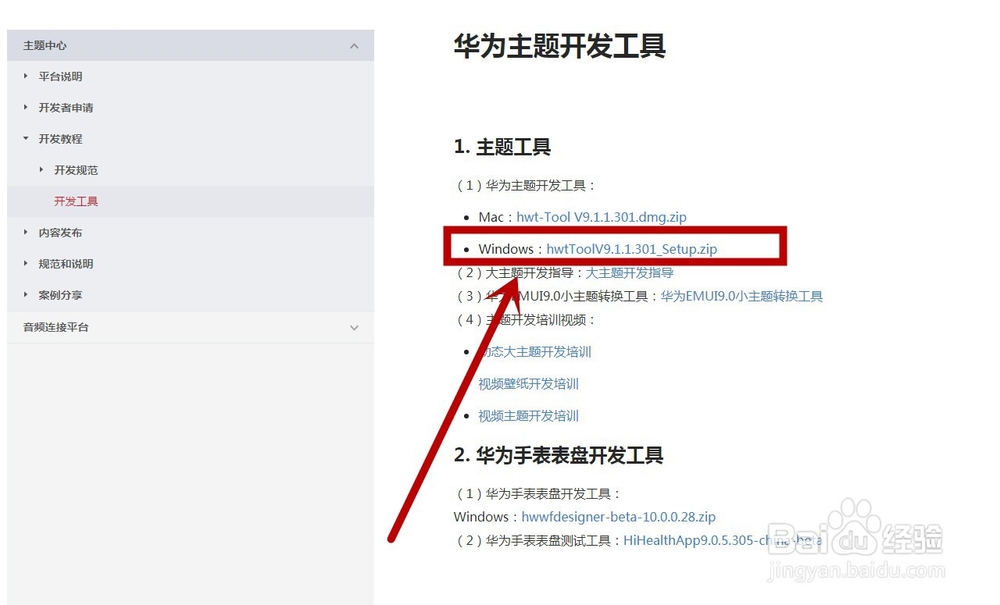The height and width of the screenshot is (605, 1000).
Task: Click the (1) 华为手表表盘开发工具 label
Action: pyautogui.click(x=538, y=494)
